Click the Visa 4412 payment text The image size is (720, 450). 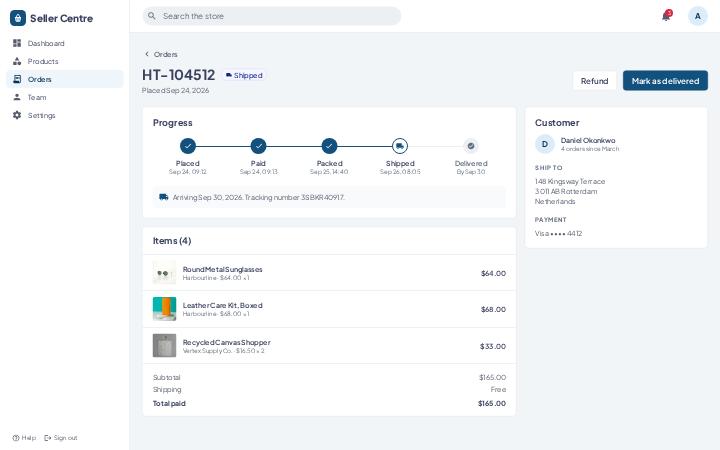coord(558,233)
